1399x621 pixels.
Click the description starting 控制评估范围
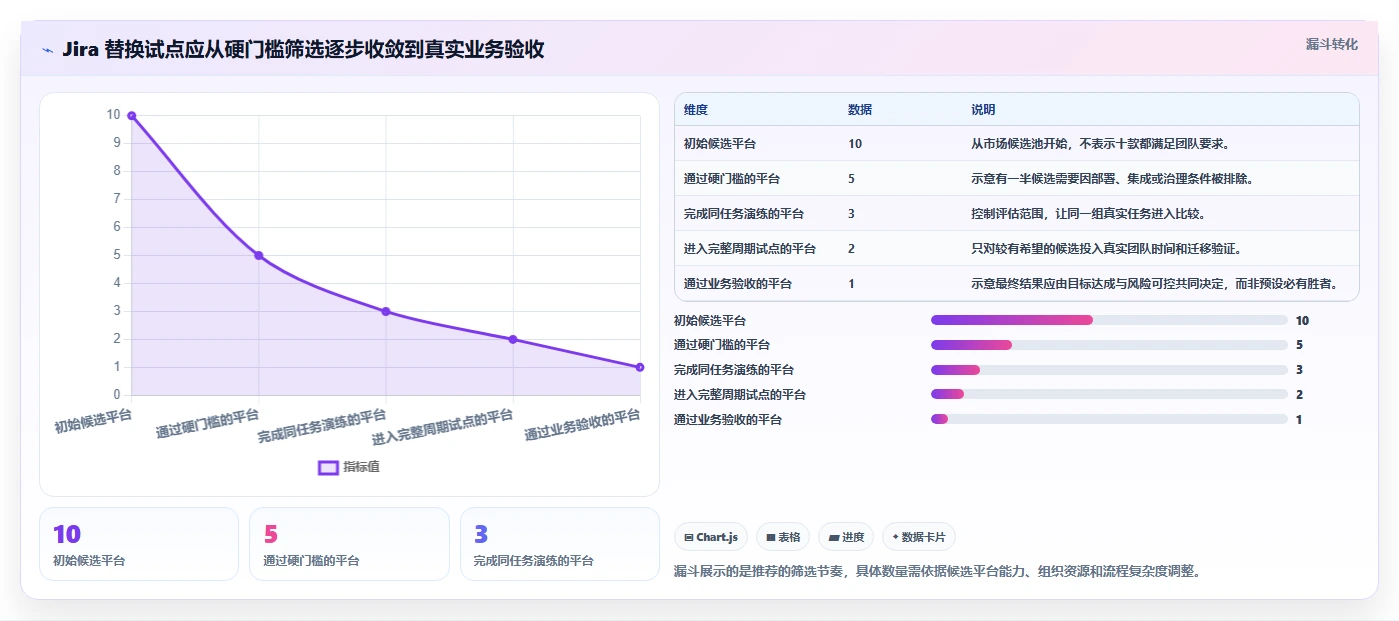click(x=1088, y=214)
